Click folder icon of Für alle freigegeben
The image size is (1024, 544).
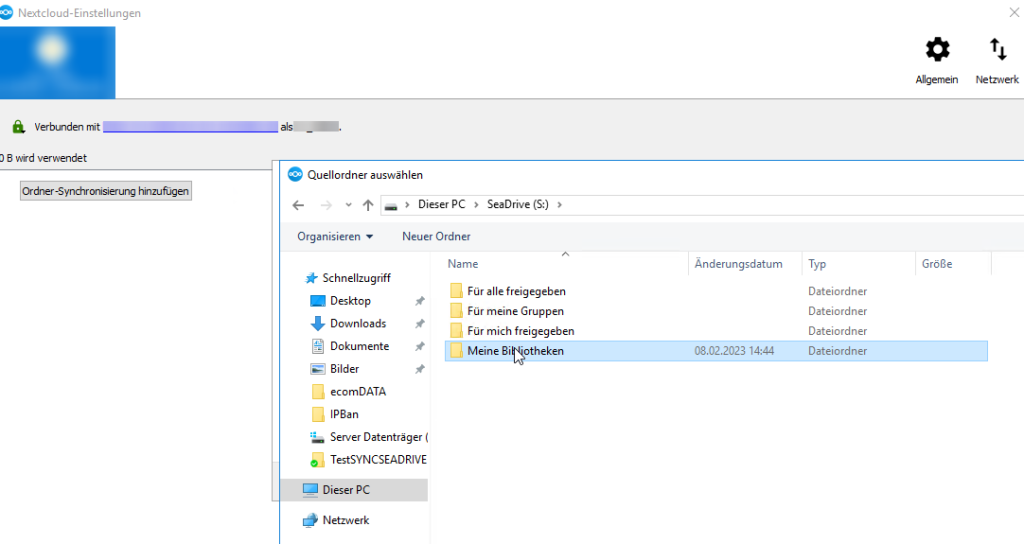coord(456,291)
